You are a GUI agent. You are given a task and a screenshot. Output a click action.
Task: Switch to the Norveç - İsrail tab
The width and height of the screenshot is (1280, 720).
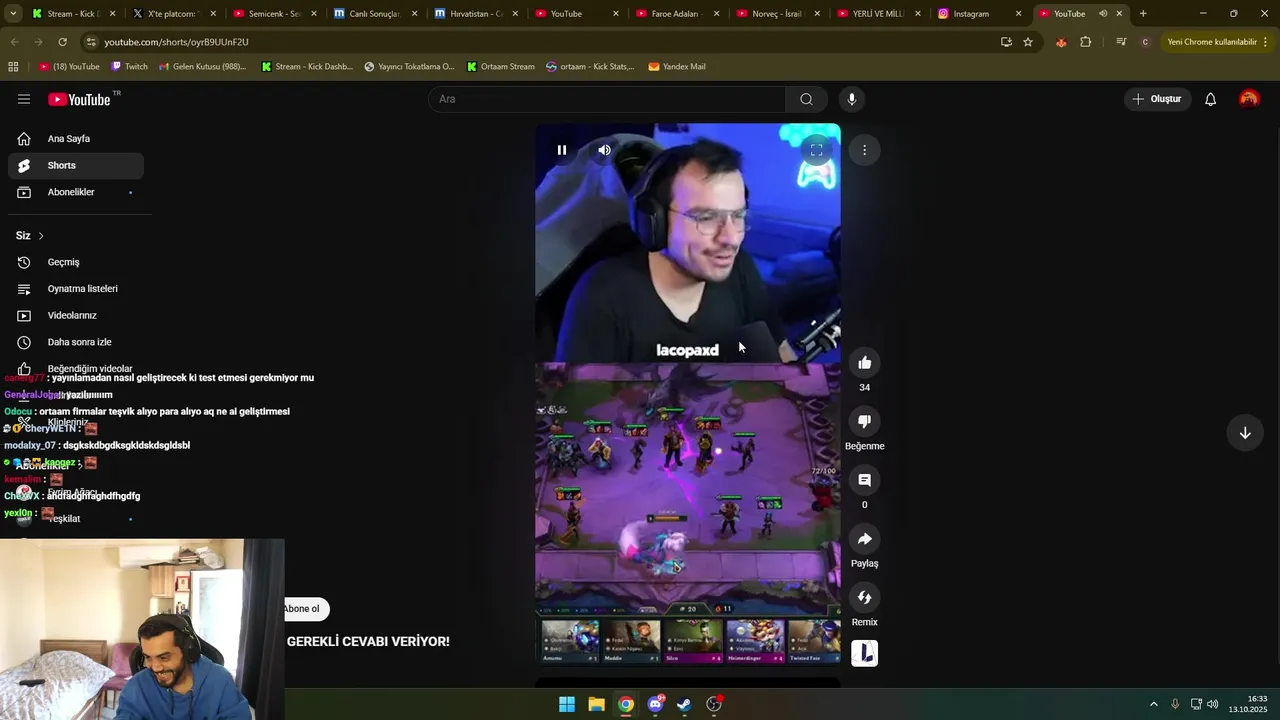tap(779, 14)
